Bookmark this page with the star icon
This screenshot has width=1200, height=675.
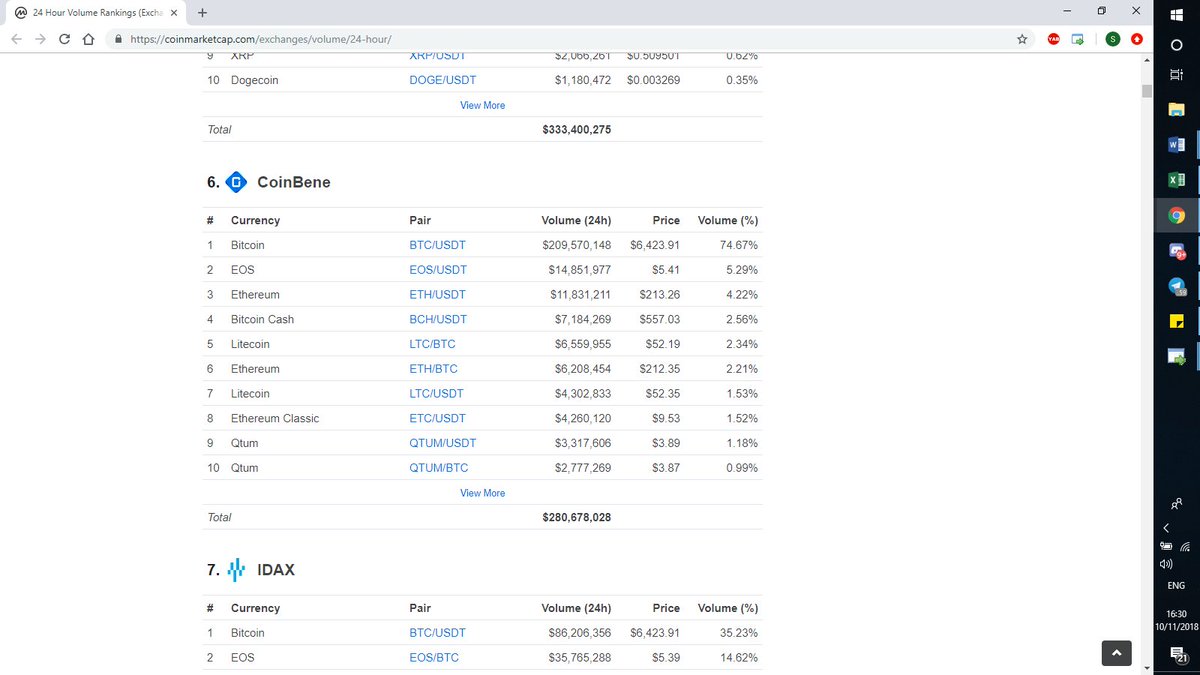click(x=1022, y=39)
